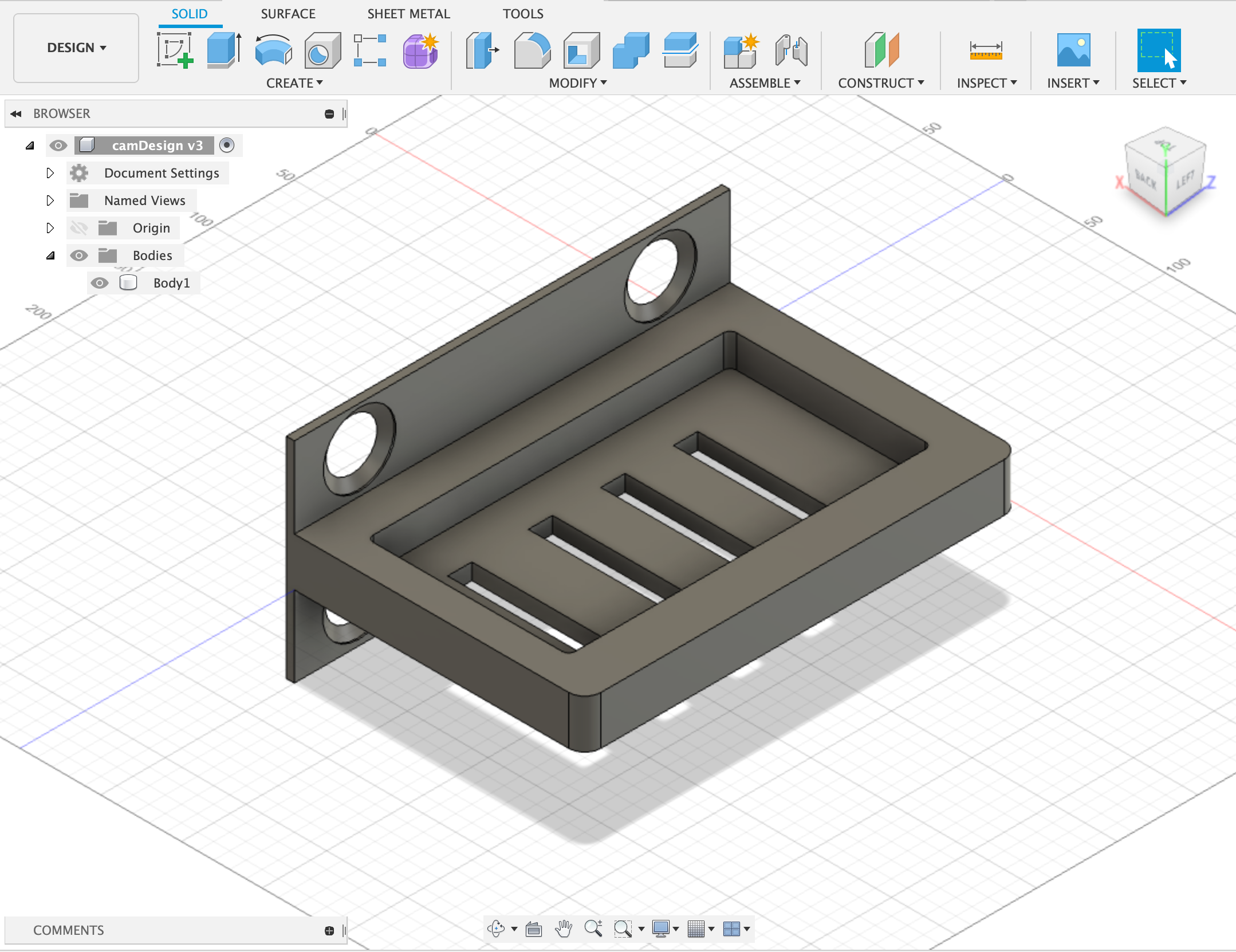Open the CONSTRUCT dropdown menu

(x=881, y=83)
